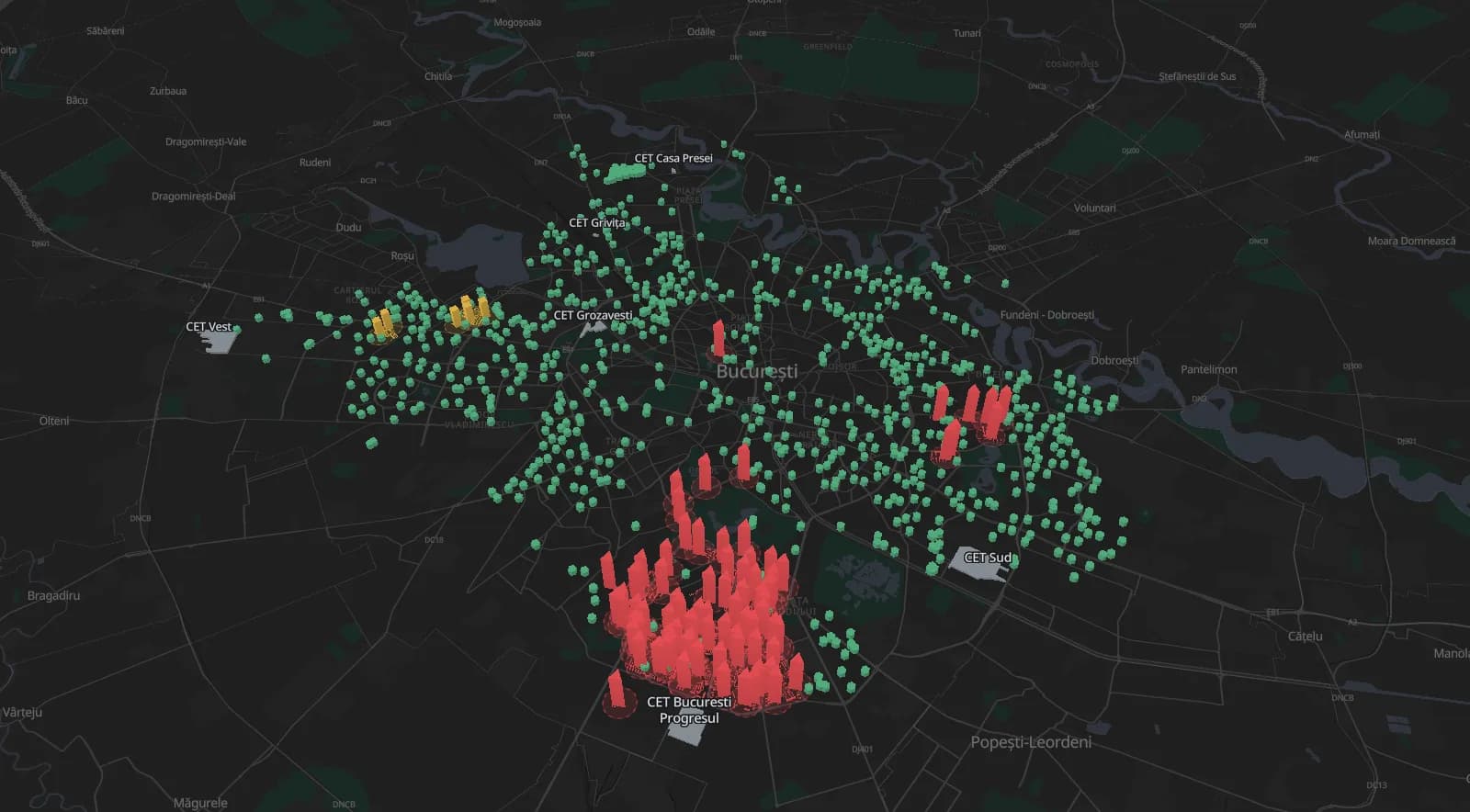Click the CET Grozavesti label
The image size is (1470, 812).
pyautogui.click(x=593, y=315)
